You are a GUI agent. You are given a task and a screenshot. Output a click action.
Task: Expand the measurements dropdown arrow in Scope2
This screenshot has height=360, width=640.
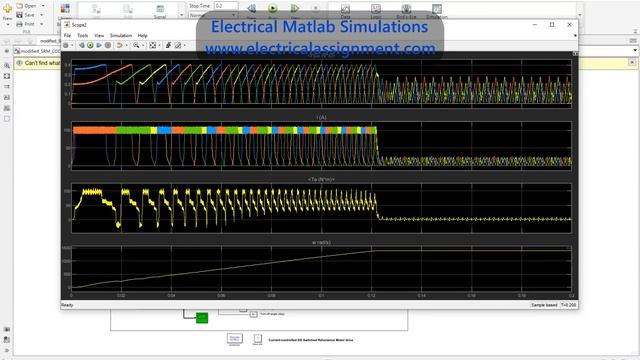coord(184,45)
